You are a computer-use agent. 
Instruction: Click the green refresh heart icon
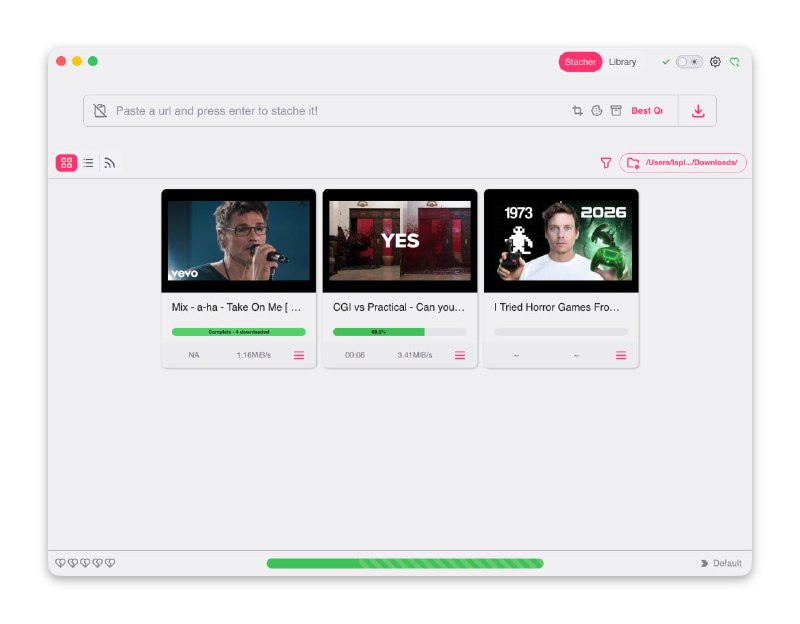point(735,62)
